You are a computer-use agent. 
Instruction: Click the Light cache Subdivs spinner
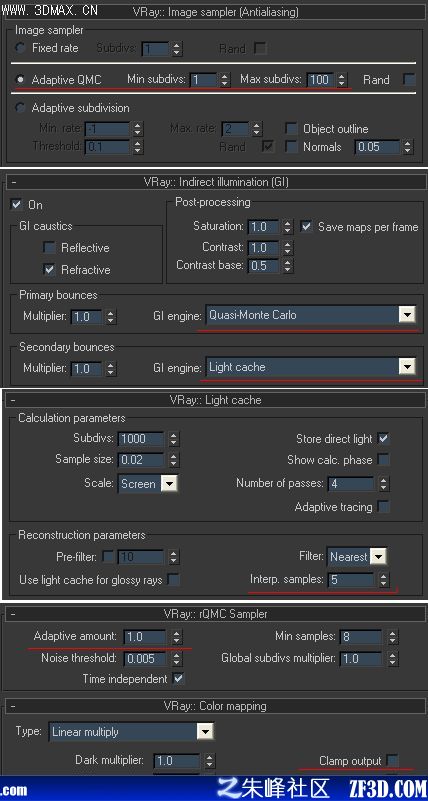pyautogui.click(x=174, y=438)
